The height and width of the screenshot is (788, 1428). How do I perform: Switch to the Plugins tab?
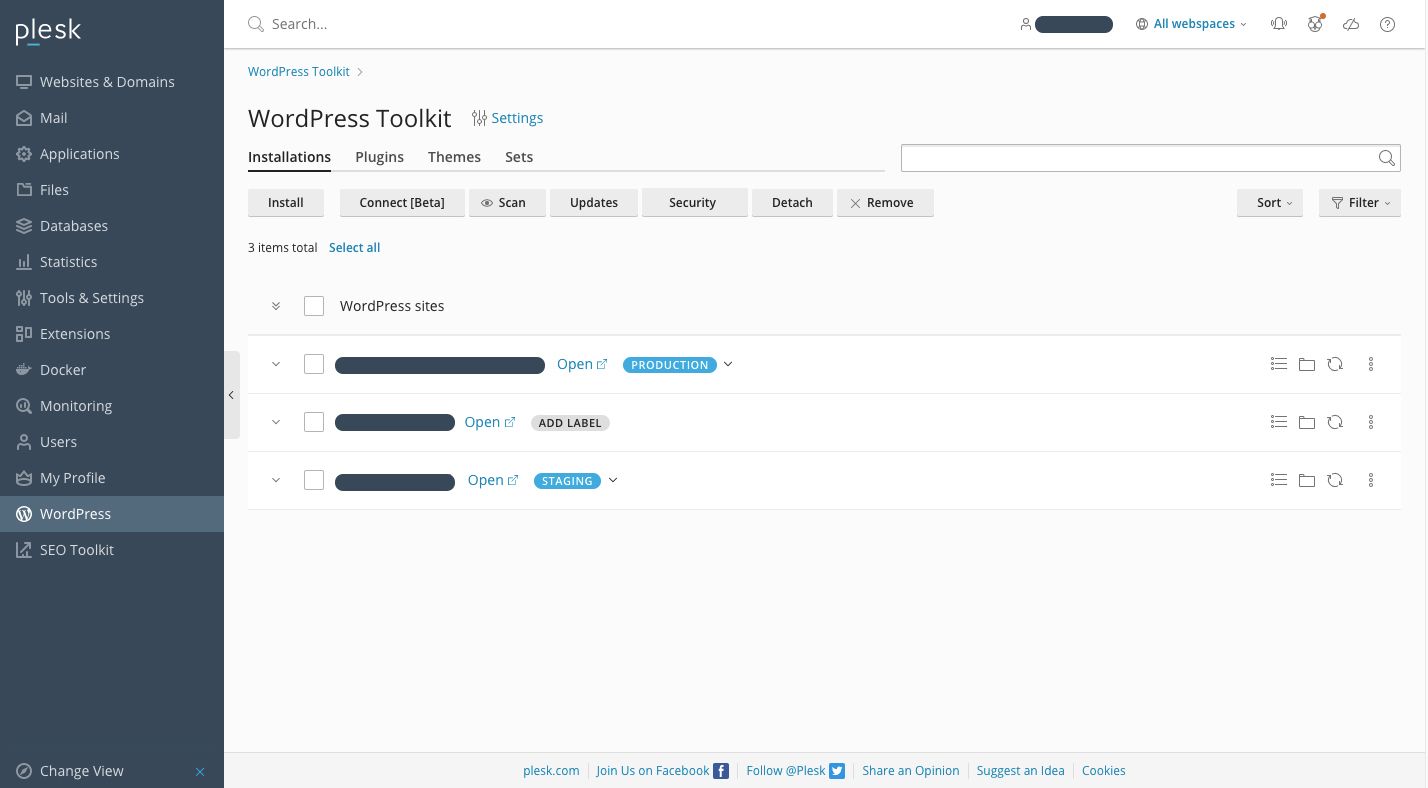(x=379, y=157)
